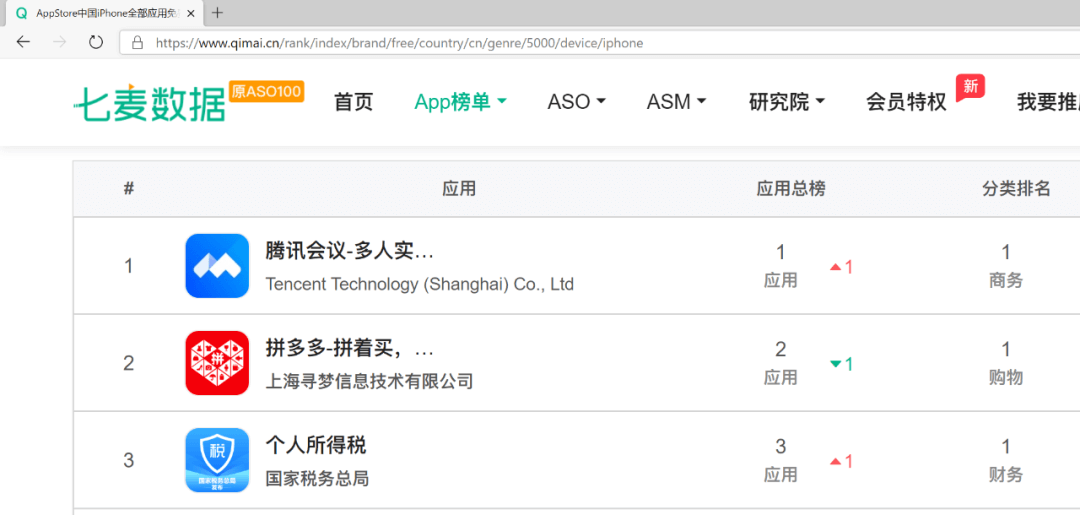1080x515 pixels.
Task: Open the 个人所得税 app icon
Action: point(217,460)
